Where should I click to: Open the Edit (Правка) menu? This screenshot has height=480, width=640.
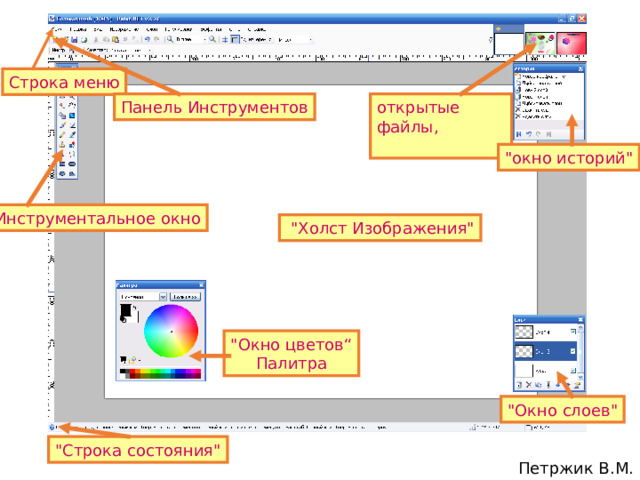click(x=78, y=29)
